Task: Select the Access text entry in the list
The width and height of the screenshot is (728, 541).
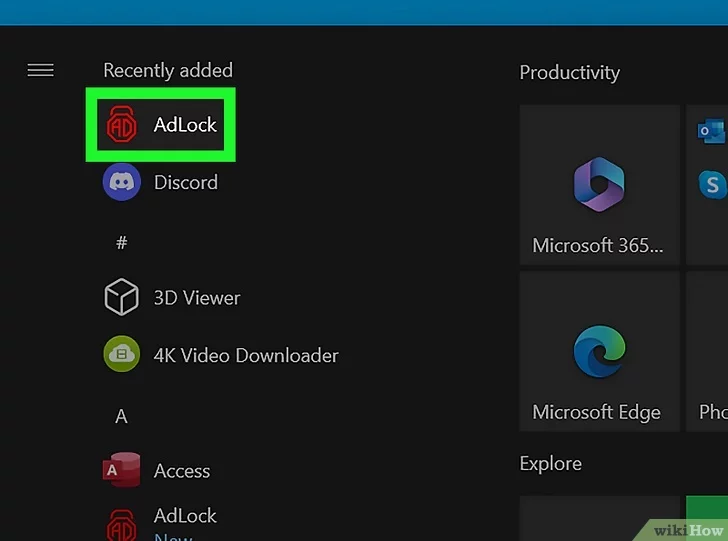Action: (x=181, y=470)
